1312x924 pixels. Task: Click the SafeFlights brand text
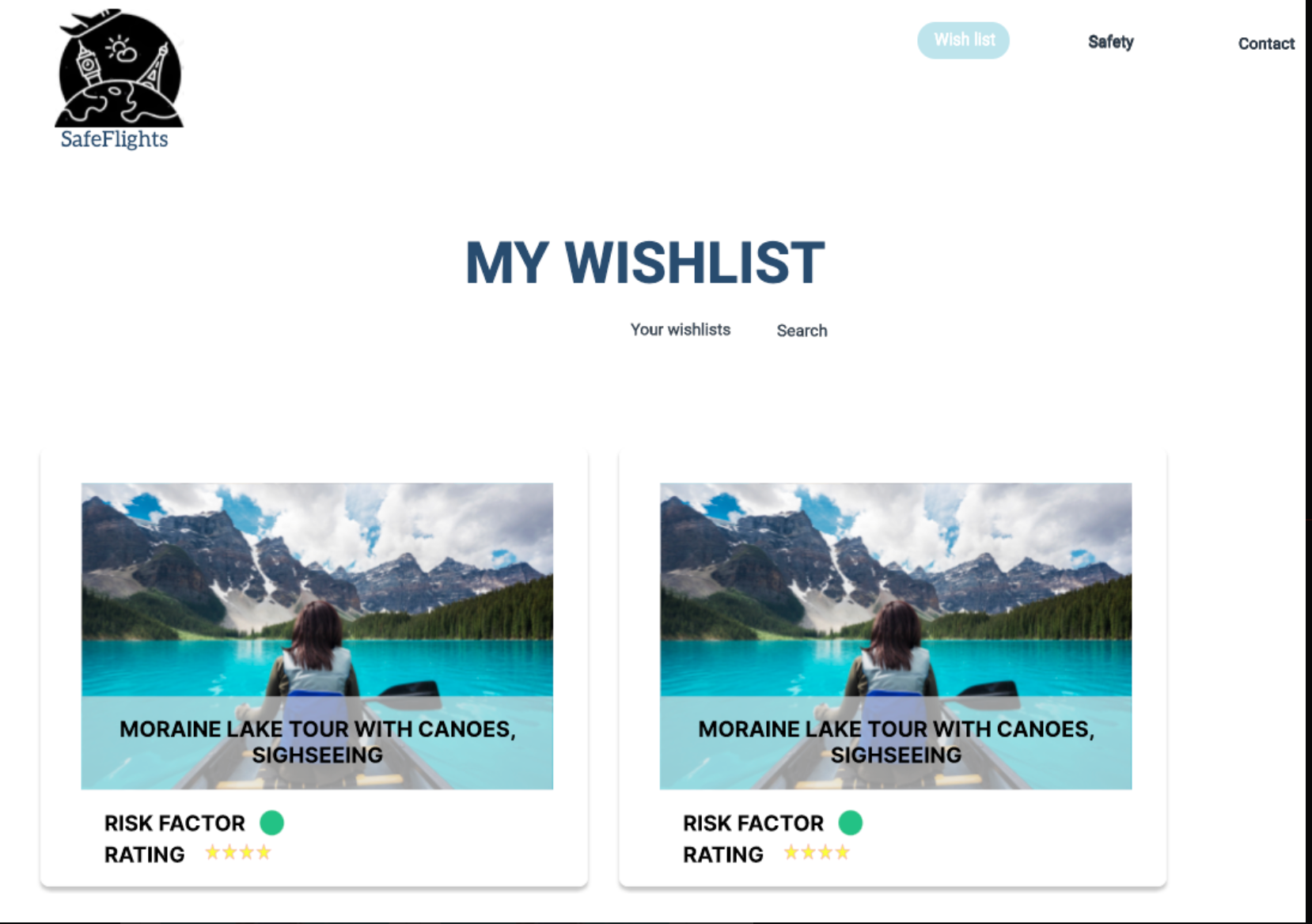[115, 139]
